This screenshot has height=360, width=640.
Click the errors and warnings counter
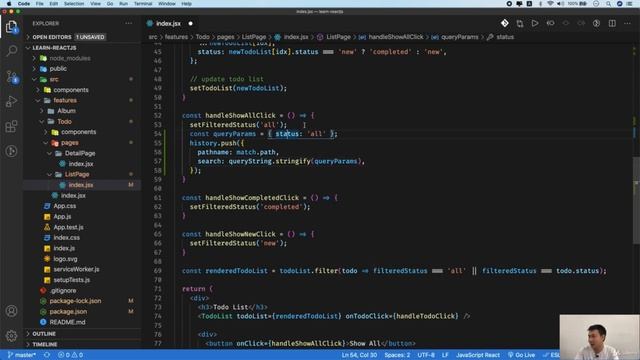70,355
